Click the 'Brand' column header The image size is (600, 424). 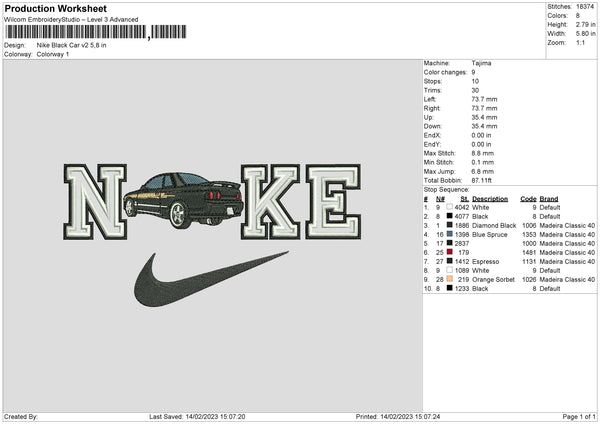tap(549, 199)
